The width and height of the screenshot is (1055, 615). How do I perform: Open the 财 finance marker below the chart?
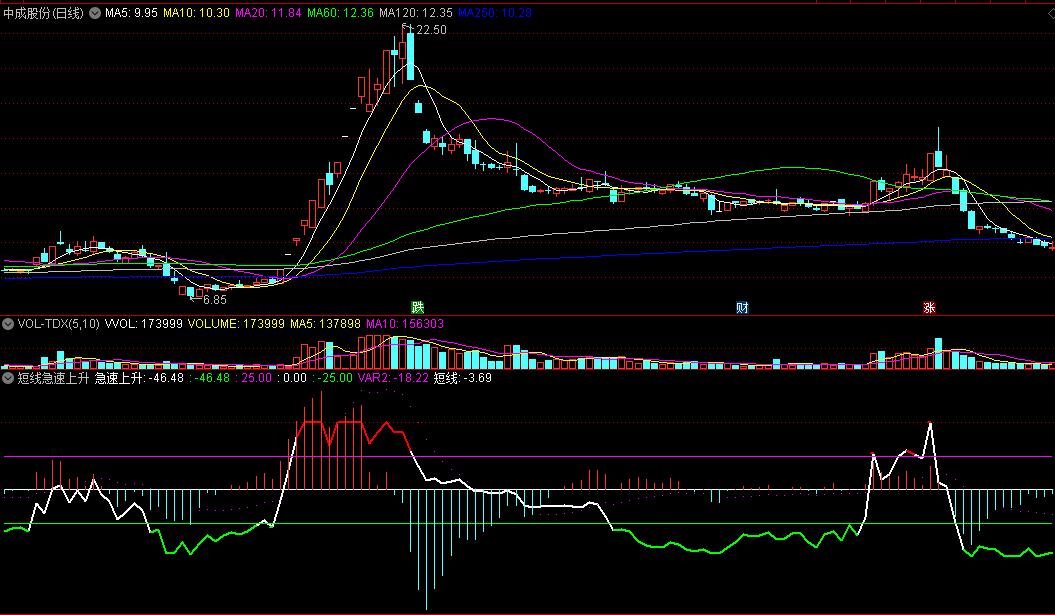point(742,308)
